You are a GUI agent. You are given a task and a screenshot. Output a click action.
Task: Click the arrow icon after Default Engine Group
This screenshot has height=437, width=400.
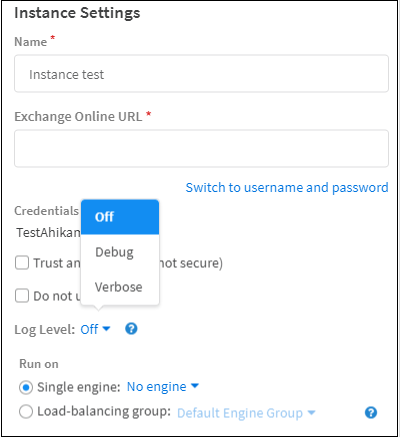pyautogui.click(x=311, y=413)
